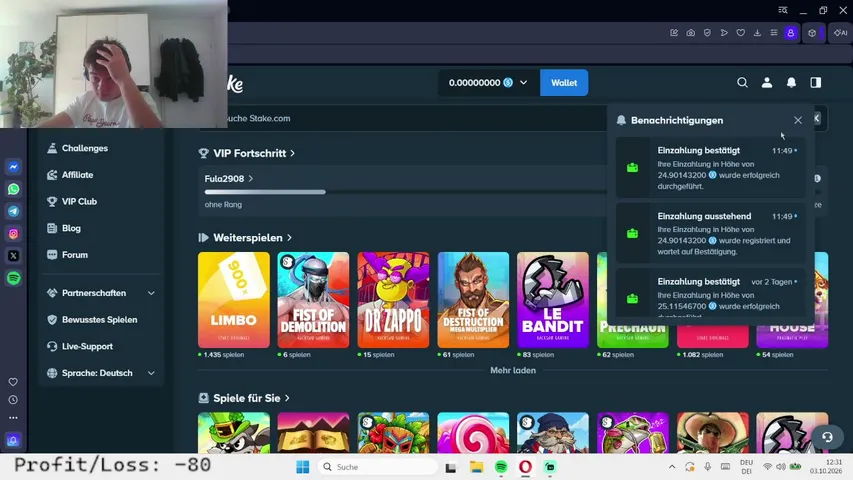853x480 pixels.
Task: Click the Opera toolbar shield icon
Action: click(707, 33)
